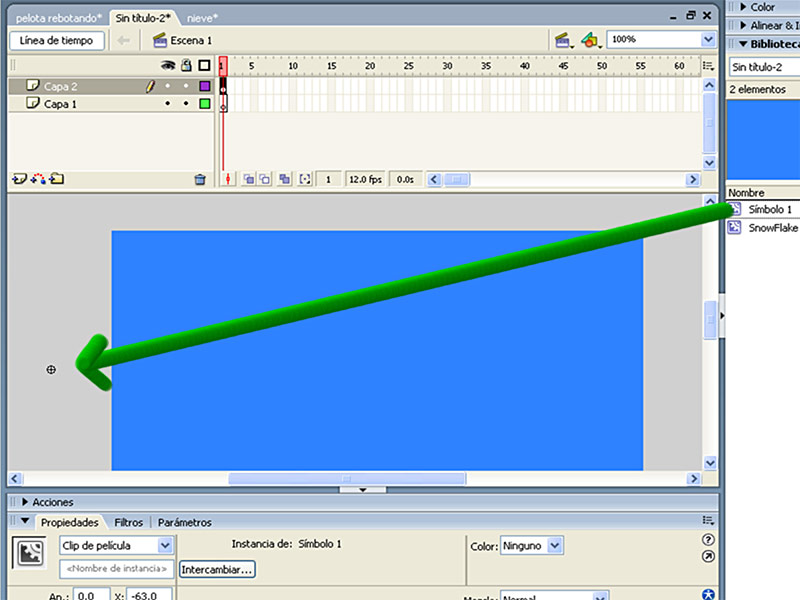Screen dimensions: 800x600
Task: Toggle visibility dot for Capa 1
Action: tap(168, 103)
